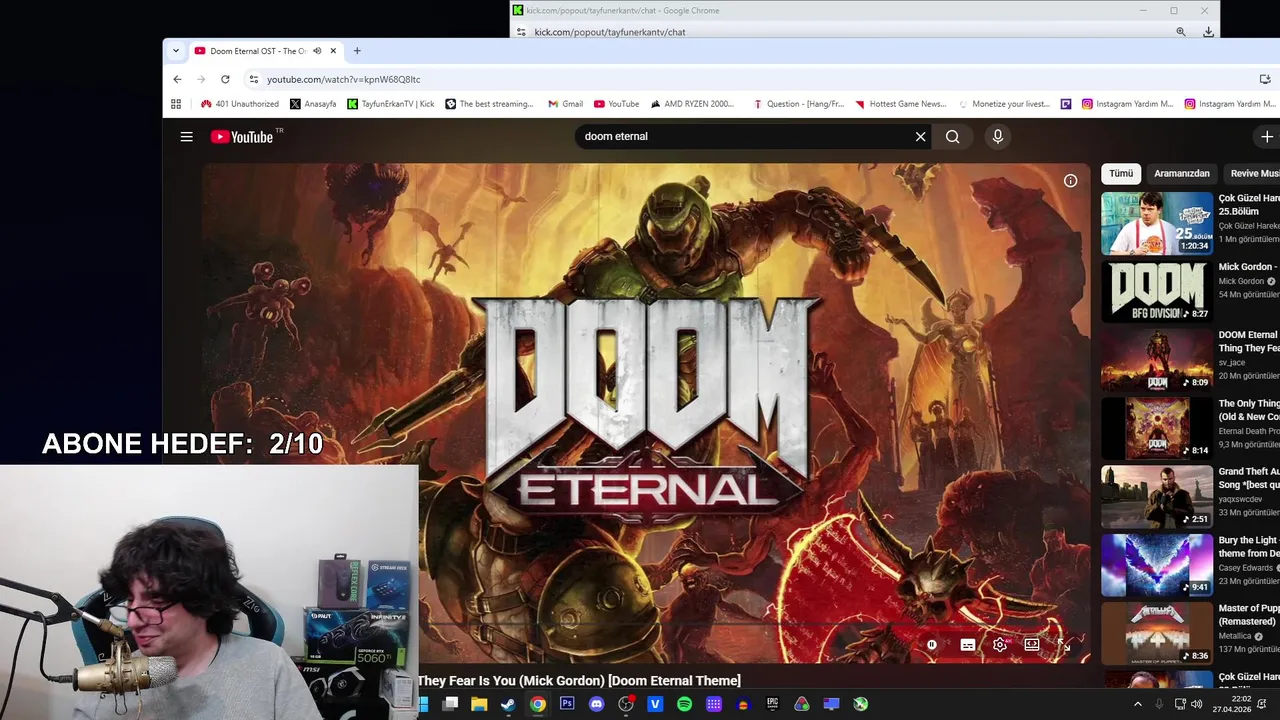Play the Bury the Light video thumbnail
1280x720 pixels.
[1157, 565]
